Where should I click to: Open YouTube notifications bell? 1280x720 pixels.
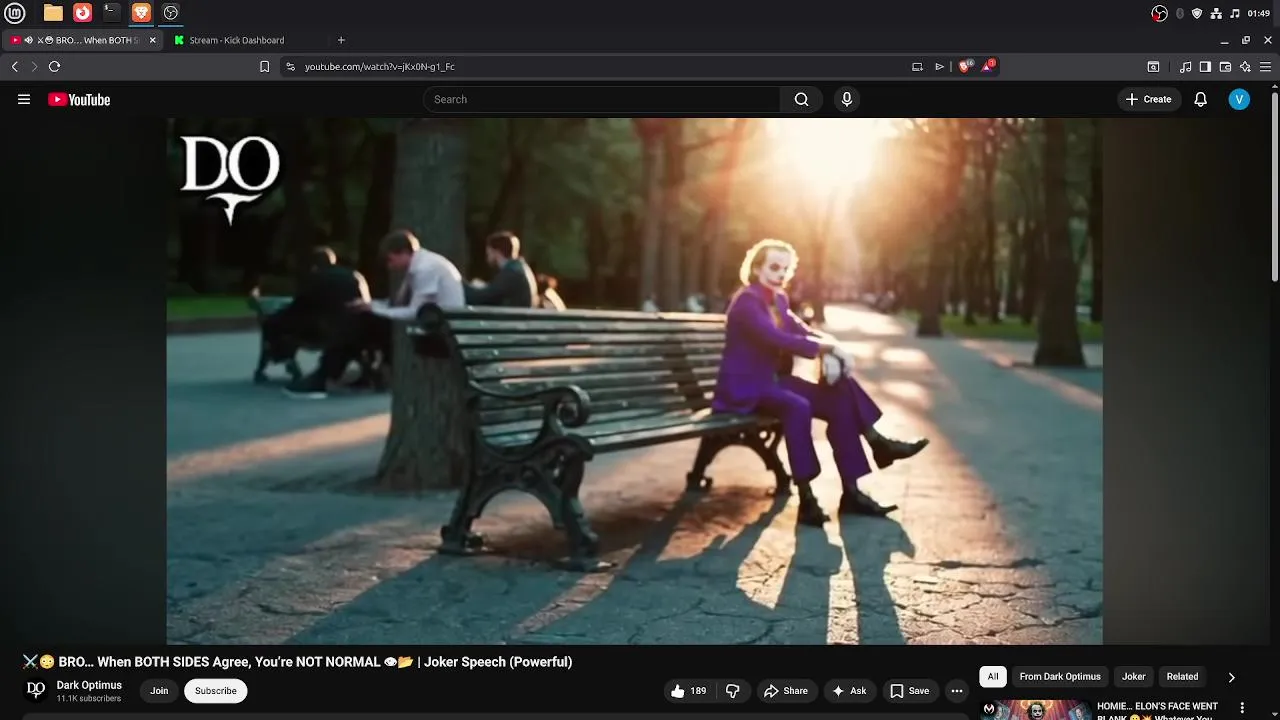(1200, 99)
